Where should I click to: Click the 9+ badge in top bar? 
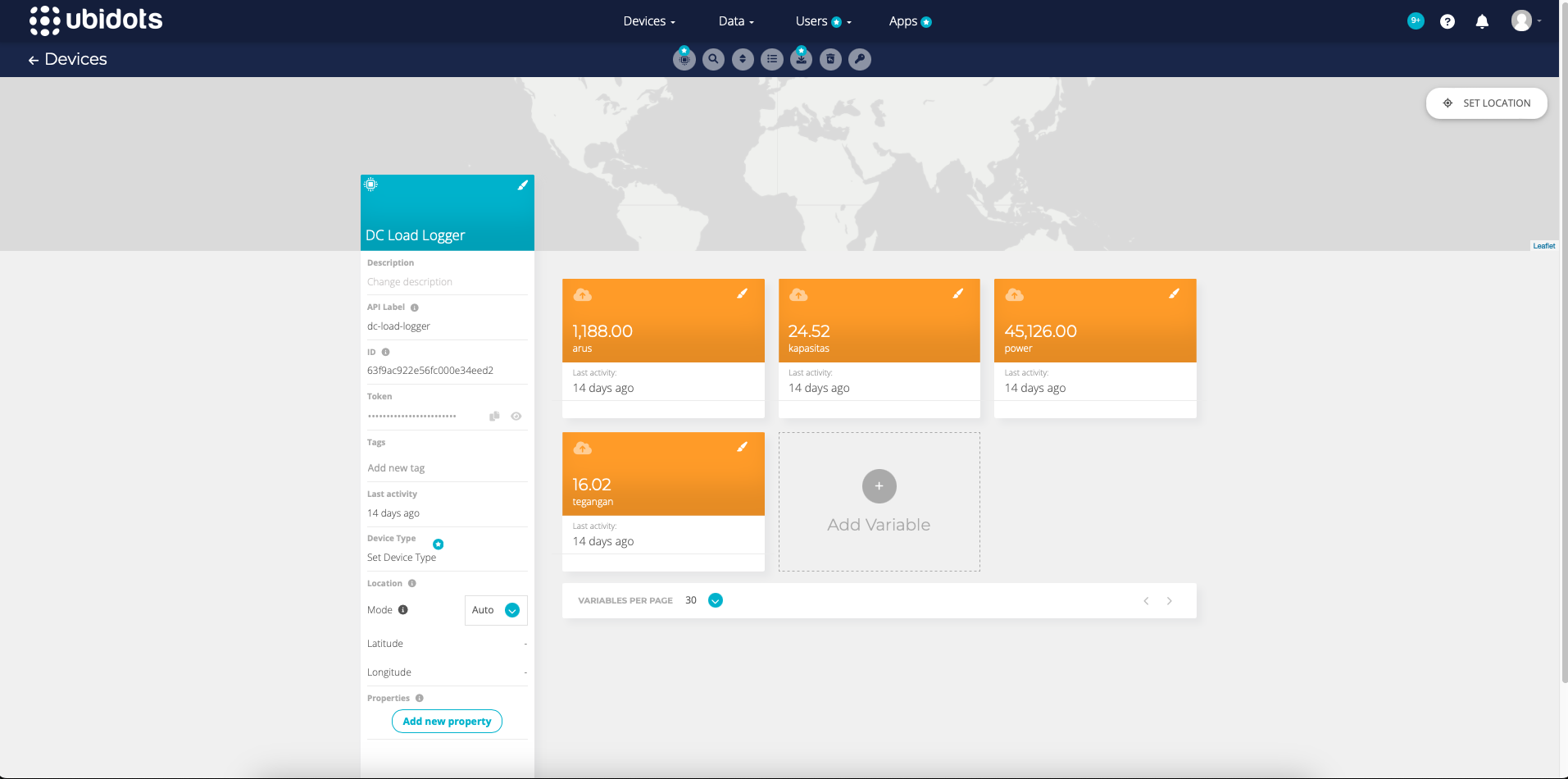[x=1416, y=20]
